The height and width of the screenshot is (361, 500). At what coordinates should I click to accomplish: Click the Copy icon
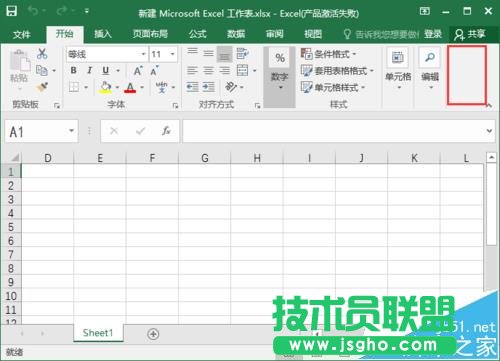click(x=42, y=70)
